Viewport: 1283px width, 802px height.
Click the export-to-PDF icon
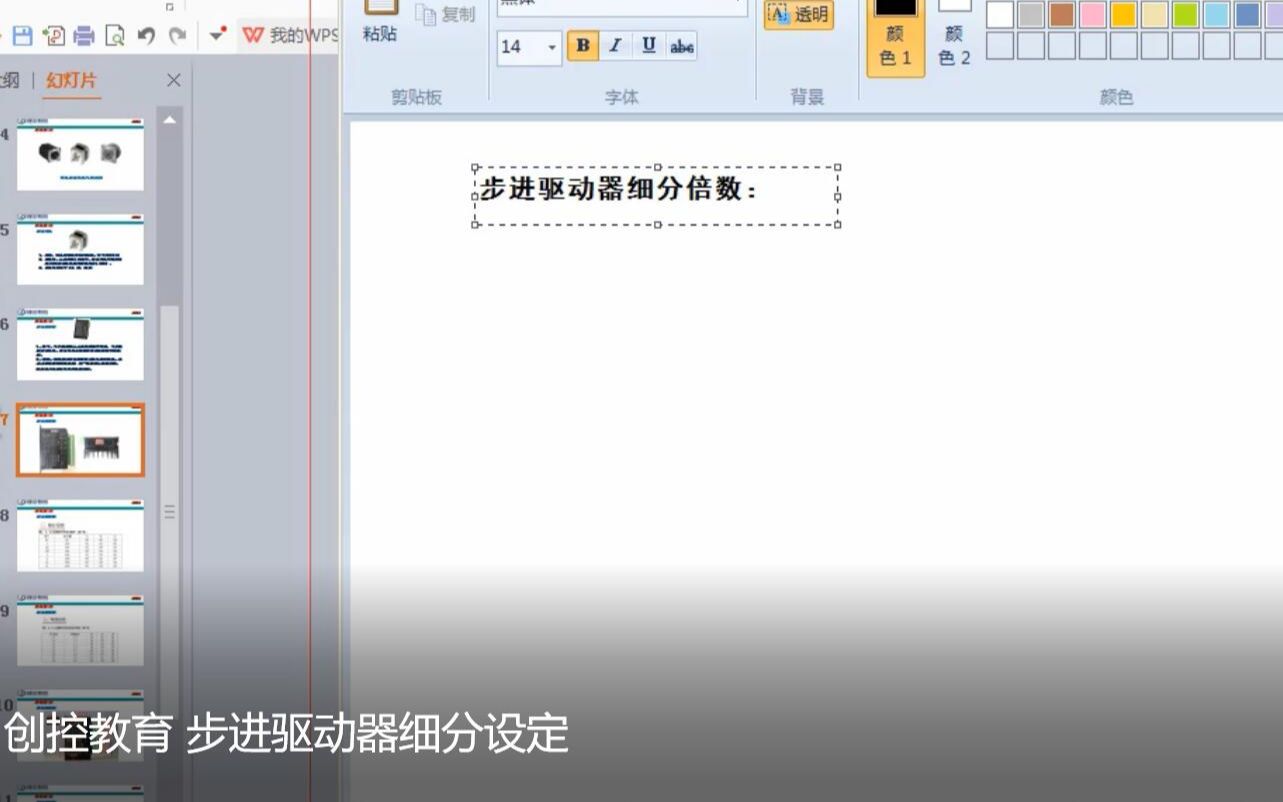(x=54, y=36)
